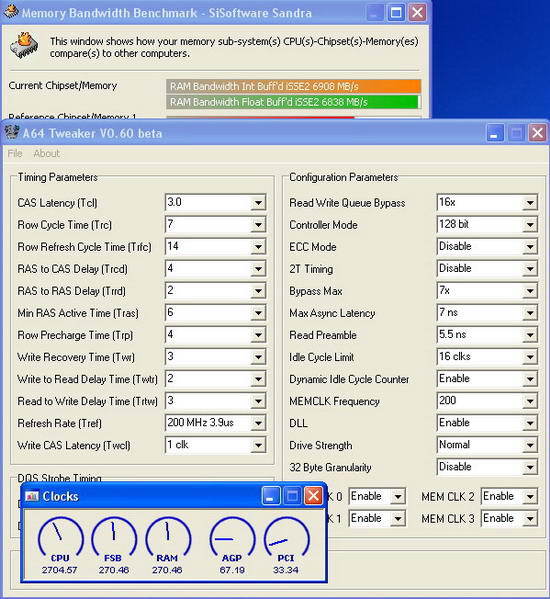The width and height of the screenshot is (550, 599).
Task: Click the PCI value 33.34
Action: point(286,570)
